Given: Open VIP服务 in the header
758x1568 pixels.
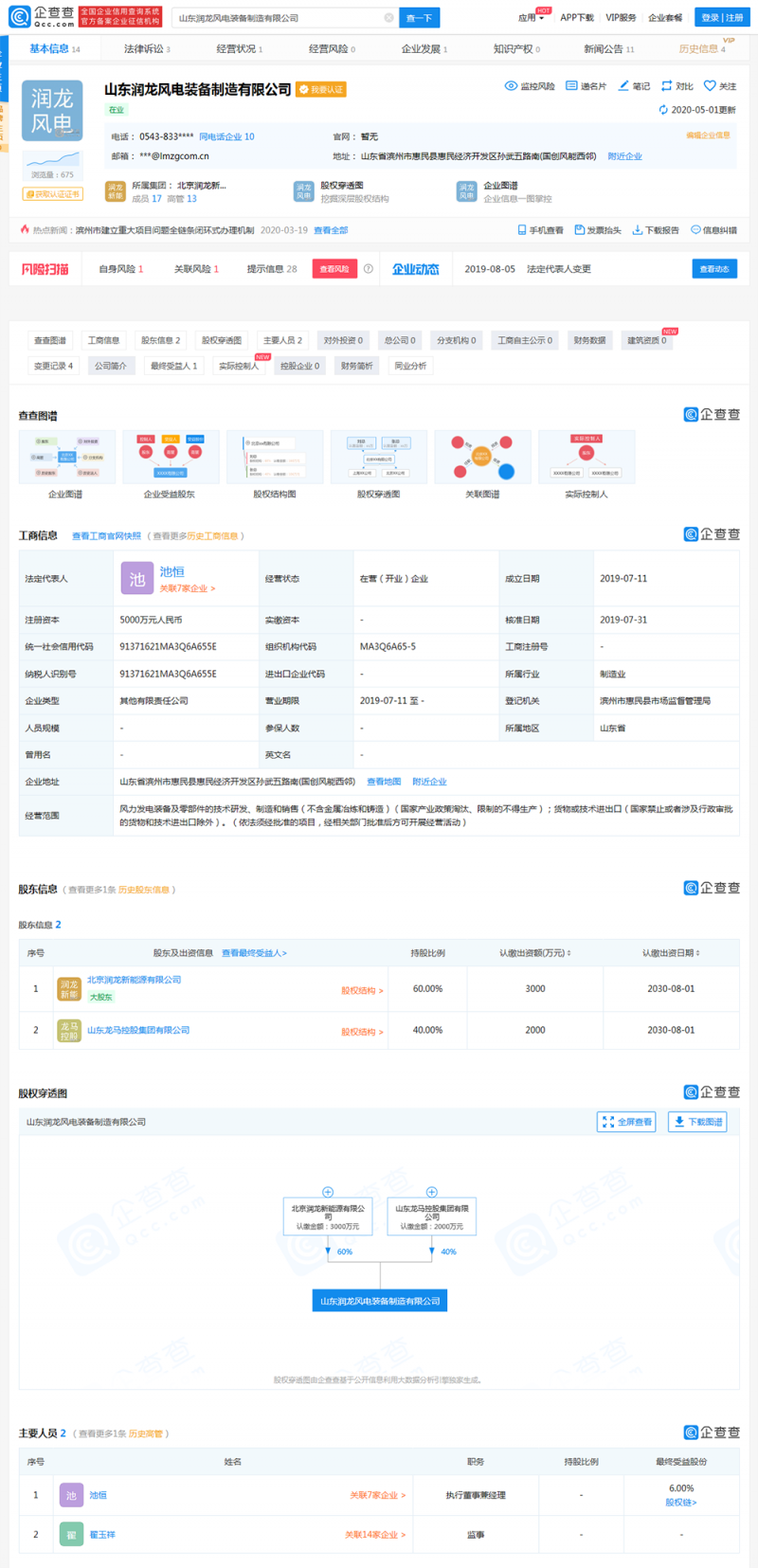Looking at the screenshot, I should [x=621, y=18].
